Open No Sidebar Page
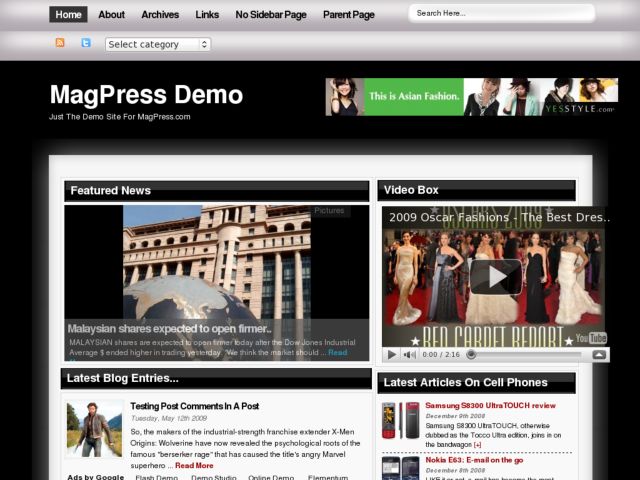This screenshot has width=640, height=480. tap(271, 15)
